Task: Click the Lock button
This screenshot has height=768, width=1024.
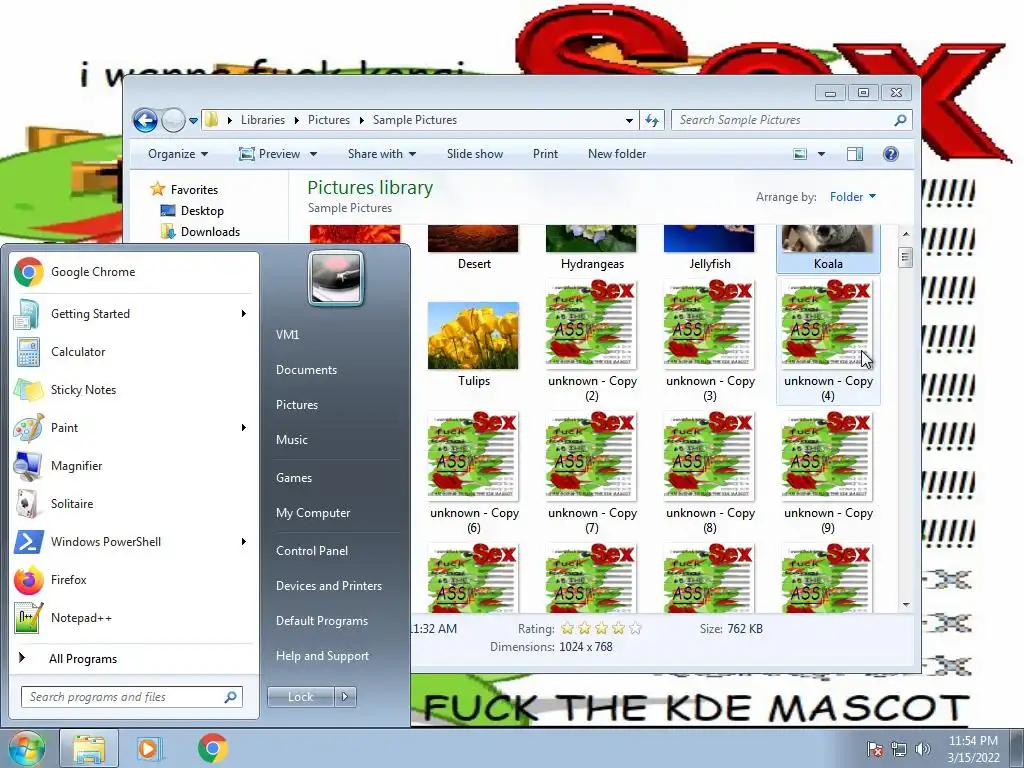Action: pyautogui.click(x=301, y=697)
